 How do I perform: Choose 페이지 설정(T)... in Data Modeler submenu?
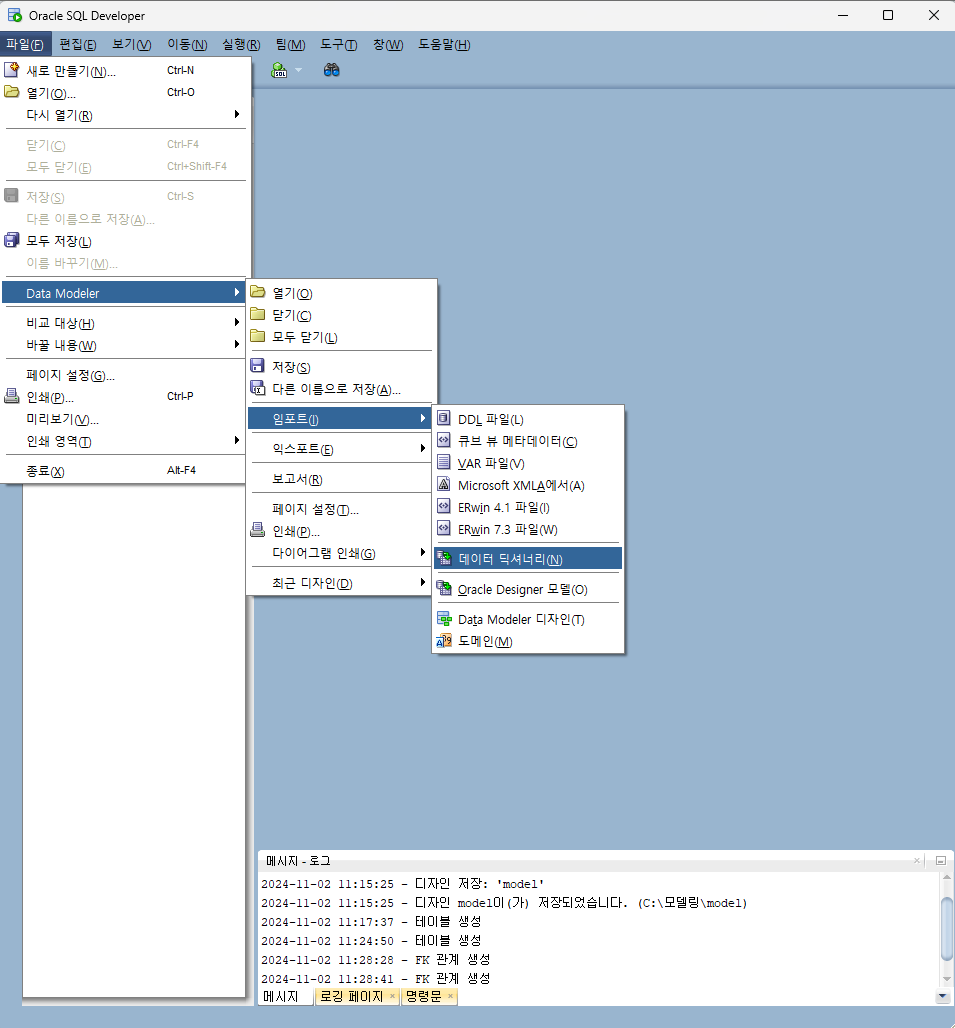point(340,509)
